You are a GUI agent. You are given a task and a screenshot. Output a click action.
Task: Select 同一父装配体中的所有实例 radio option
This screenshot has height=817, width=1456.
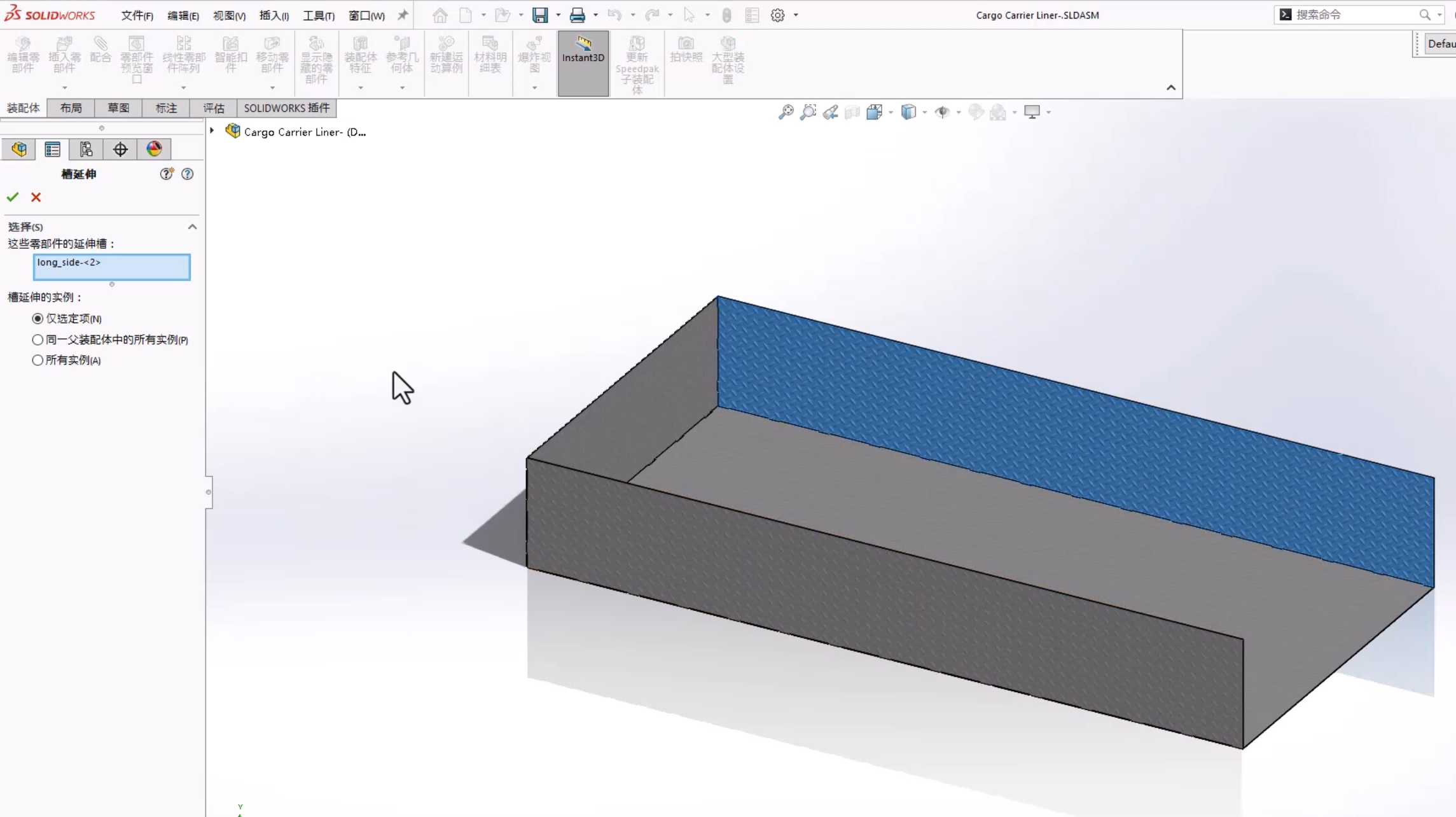pyautogui.click(x=38, y=340)
